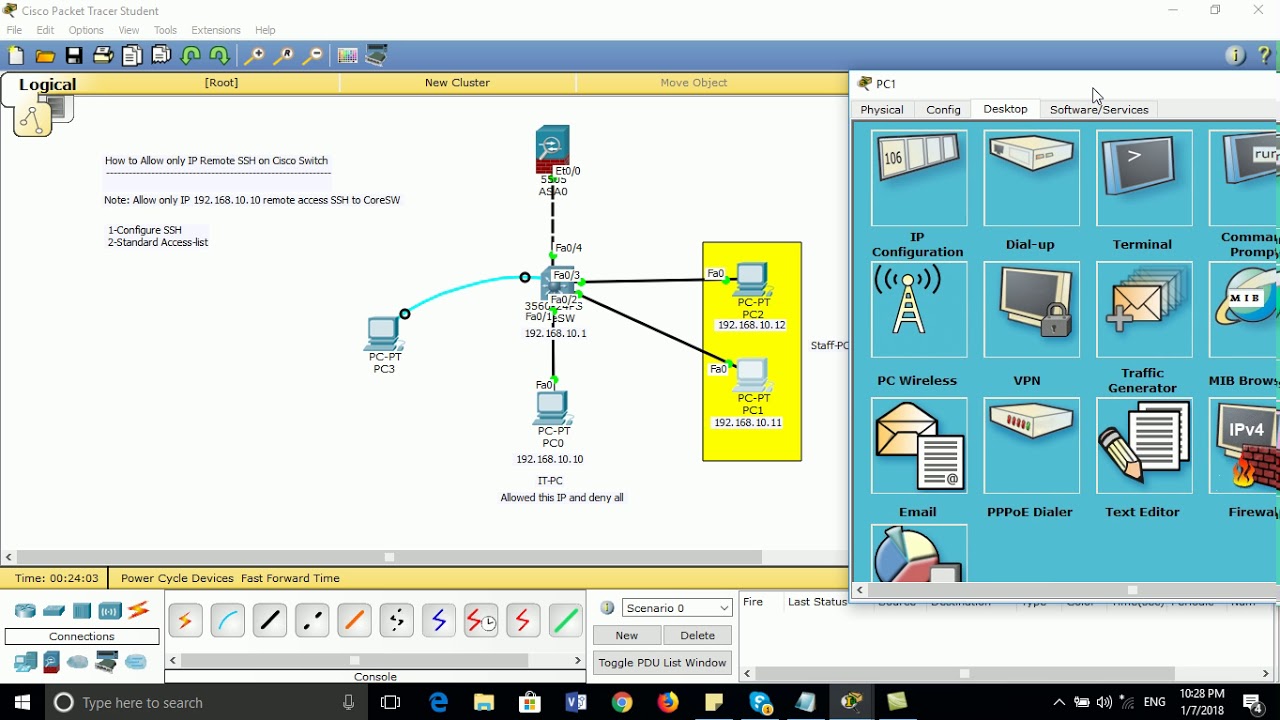Viewport: 1280px width, 720px height.
Task: Select the console cable connection
Action: click(227, 621)
